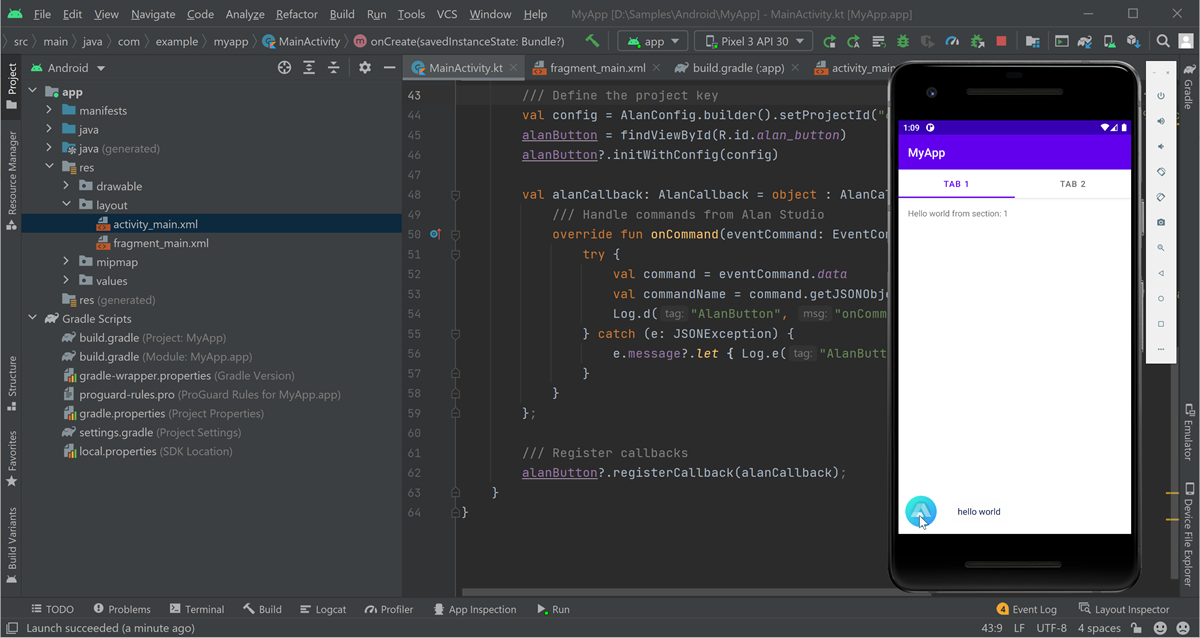Viewport: 1200px width, 638px height.
Task: Click the Layout Inspector button
Action: pos(1124,609)
